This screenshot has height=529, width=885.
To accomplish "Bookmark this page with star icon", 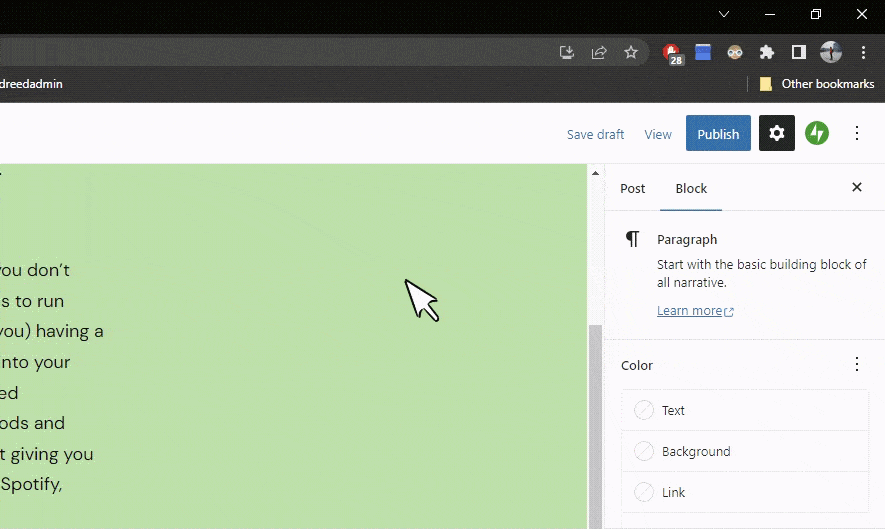I will [631, 53].
